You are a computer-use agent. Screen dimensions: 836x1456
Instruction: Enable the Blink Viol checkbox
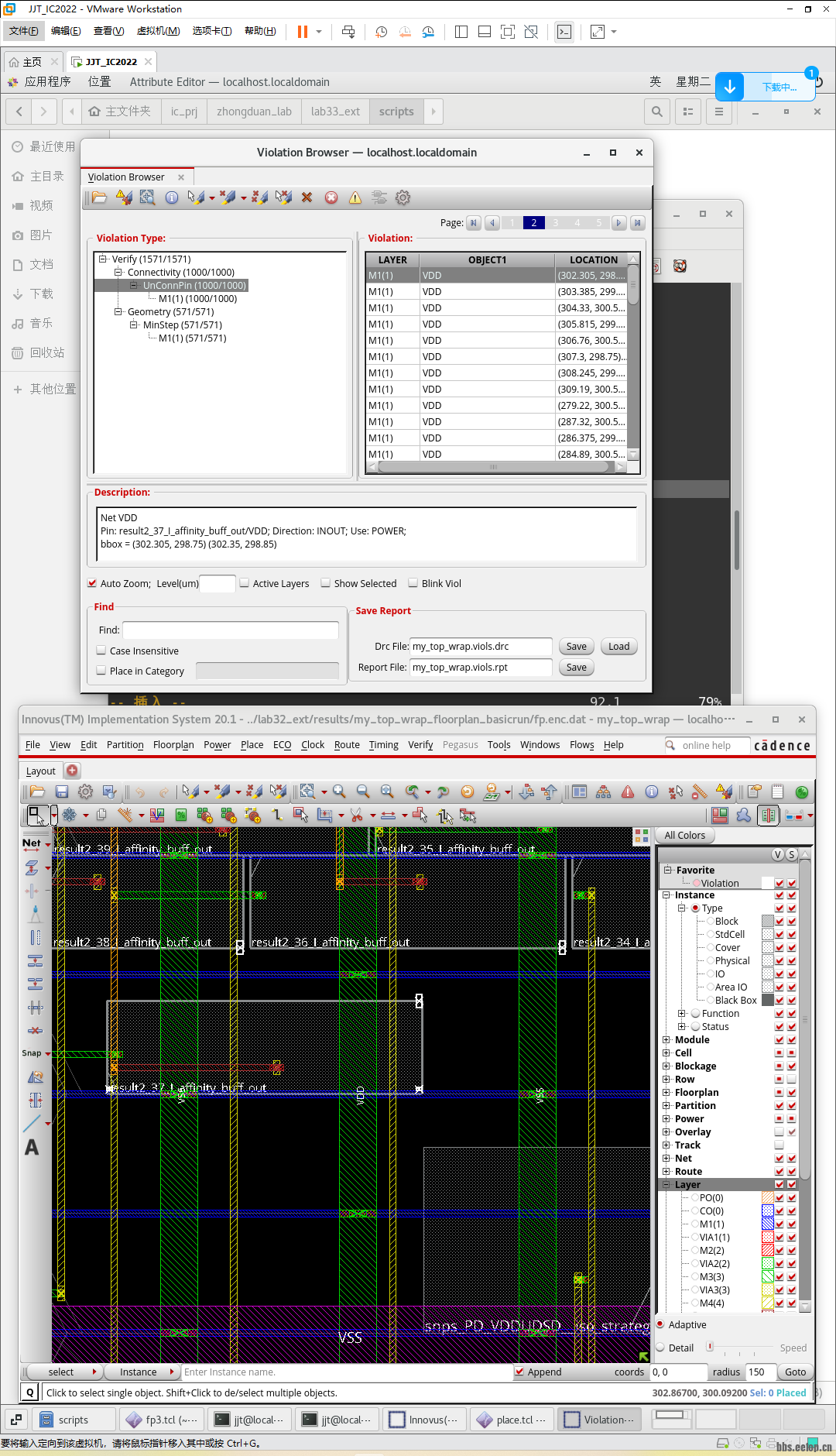coord(413,583)
